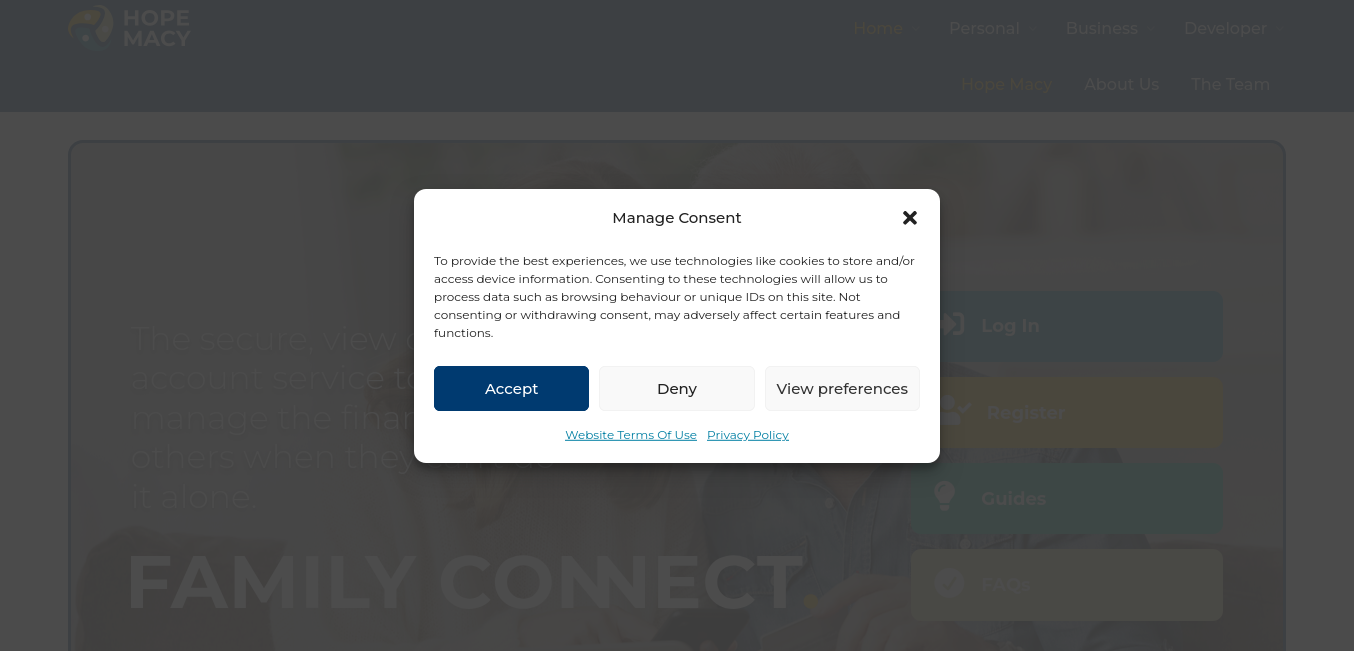Click the FAQs checkmark circle icon
Viewport: 1366px width, 651px height.
click(949, 584)
